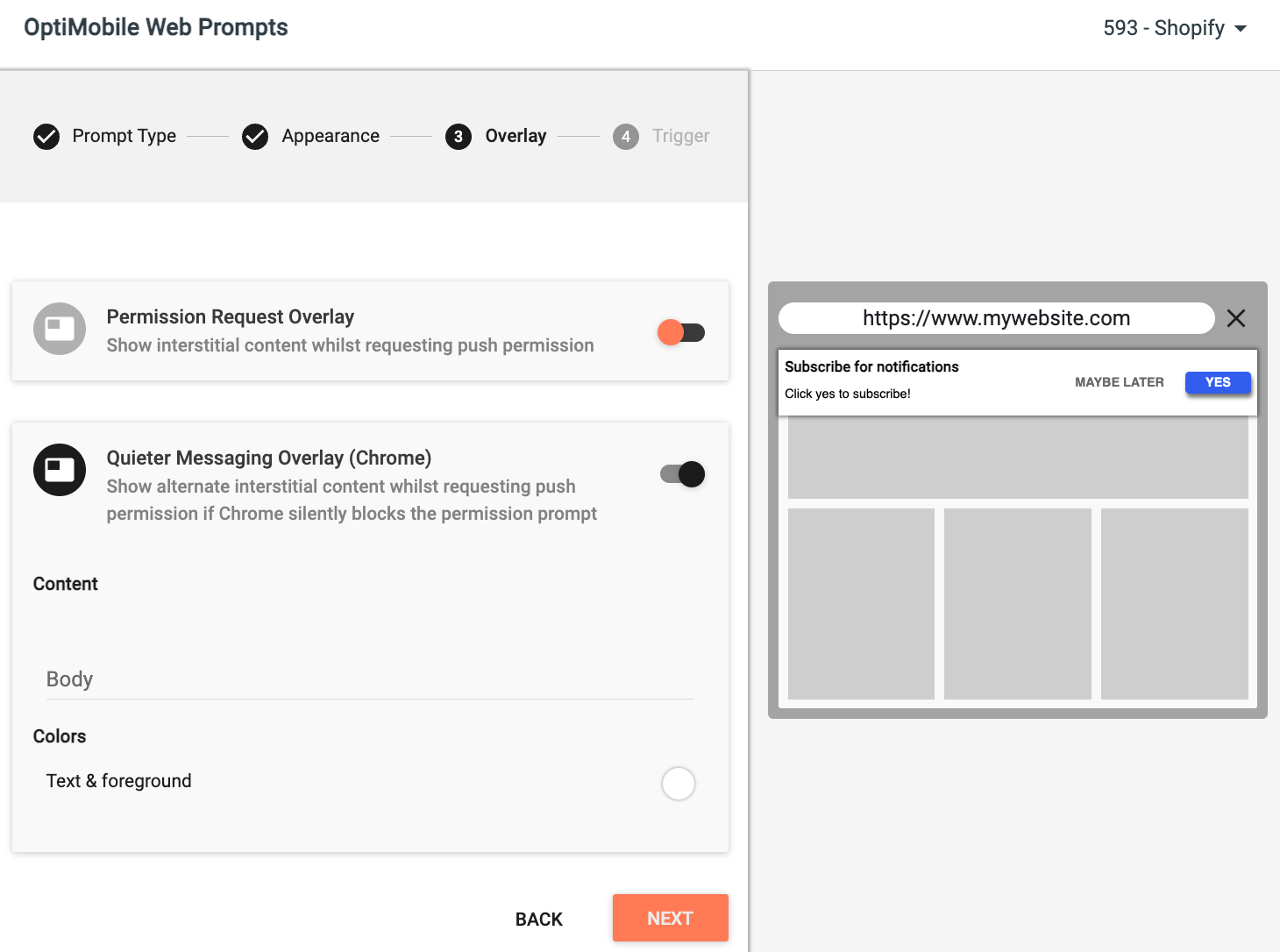
Task: Click the orange NEXT button
Action: click(671, 918)
